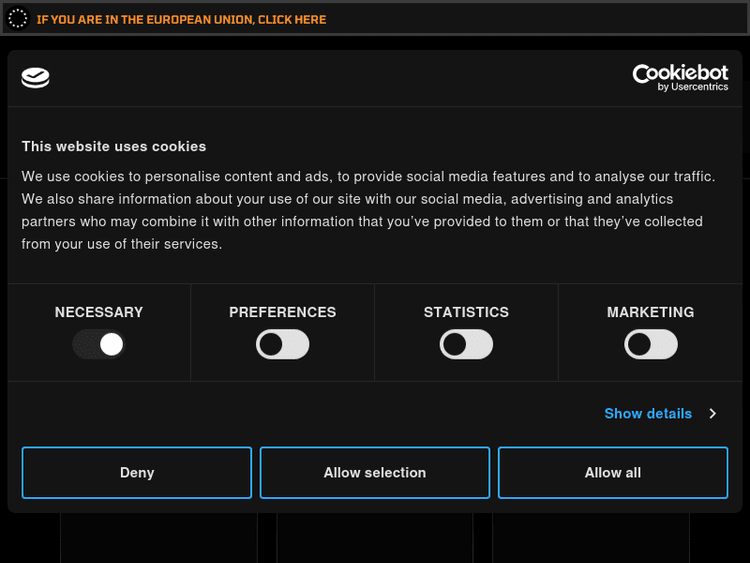Click the 'This website uses cookies' heading
Viewport: 750px width, 563px height.
click(114, 146)
